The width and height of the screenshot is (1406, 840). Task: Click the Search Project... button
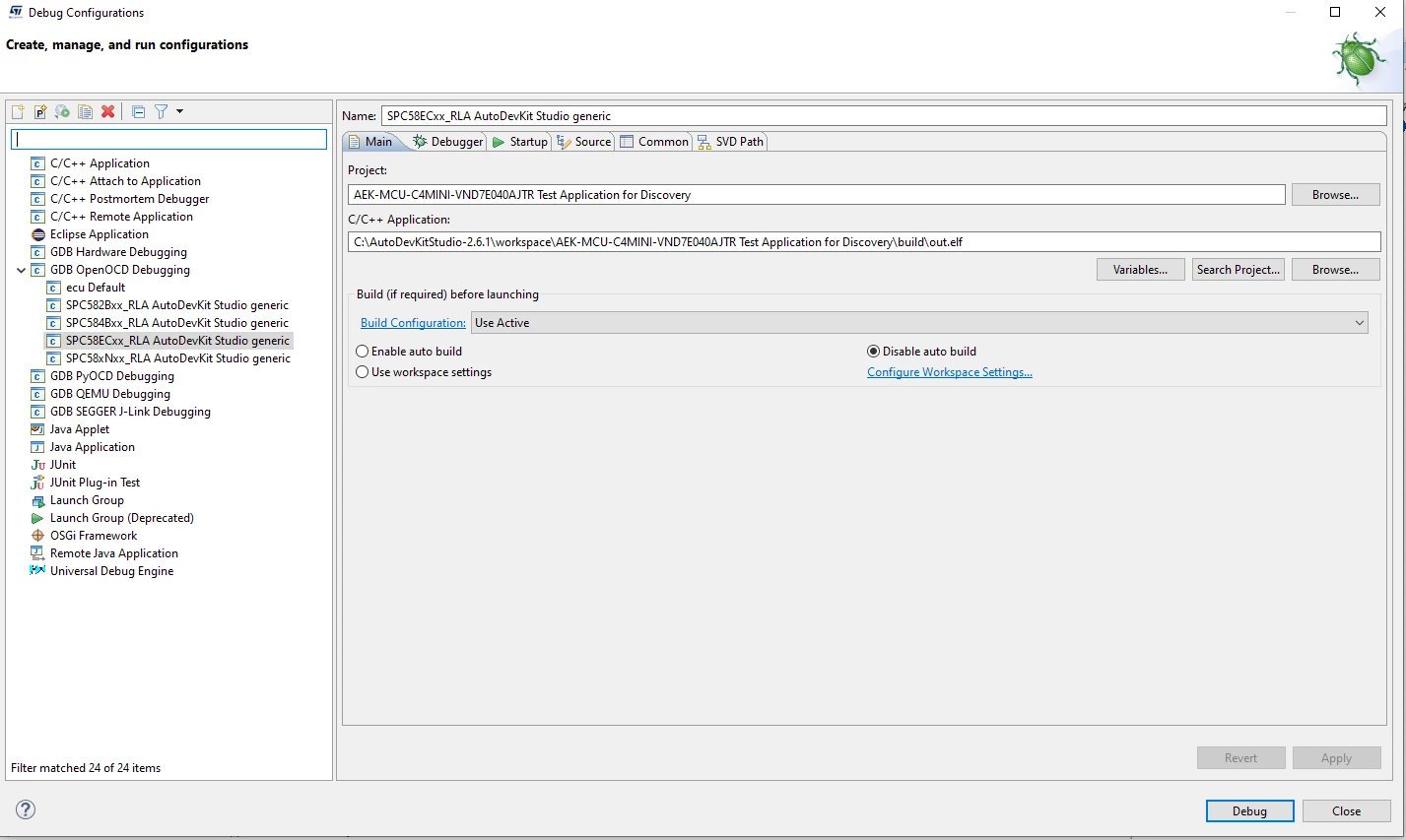[x=1238, y=270]
